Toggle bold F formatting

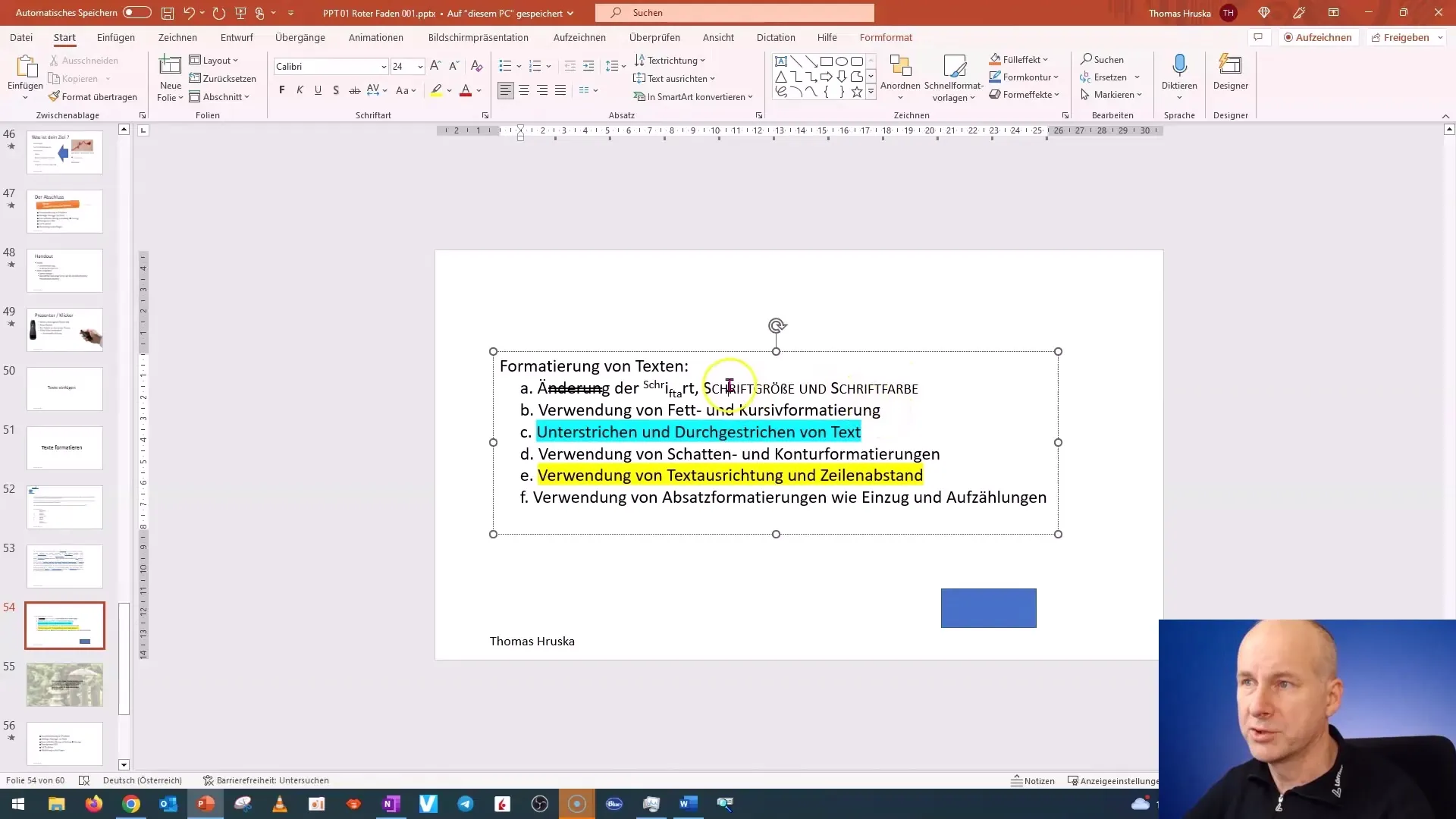(282, 90)
